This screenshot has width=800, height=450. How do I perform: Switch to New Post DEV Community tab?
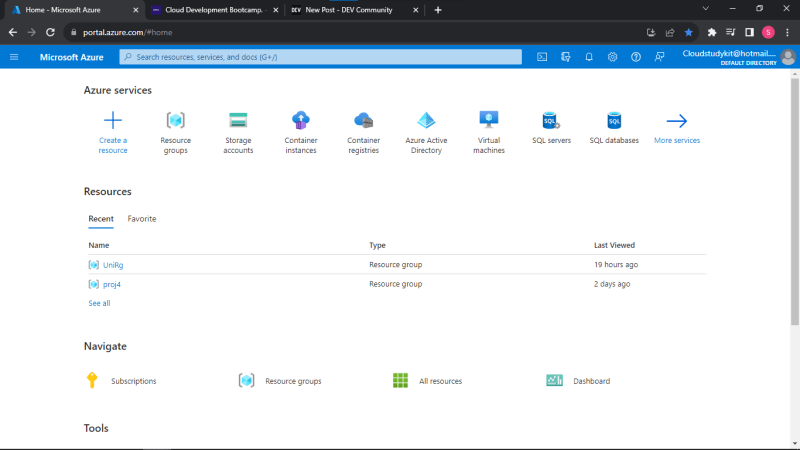(x=349, y=10)
